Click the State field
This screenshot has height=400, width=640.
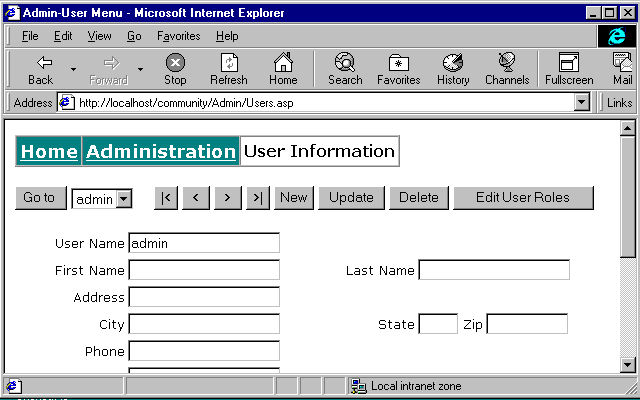click(438, 324)
